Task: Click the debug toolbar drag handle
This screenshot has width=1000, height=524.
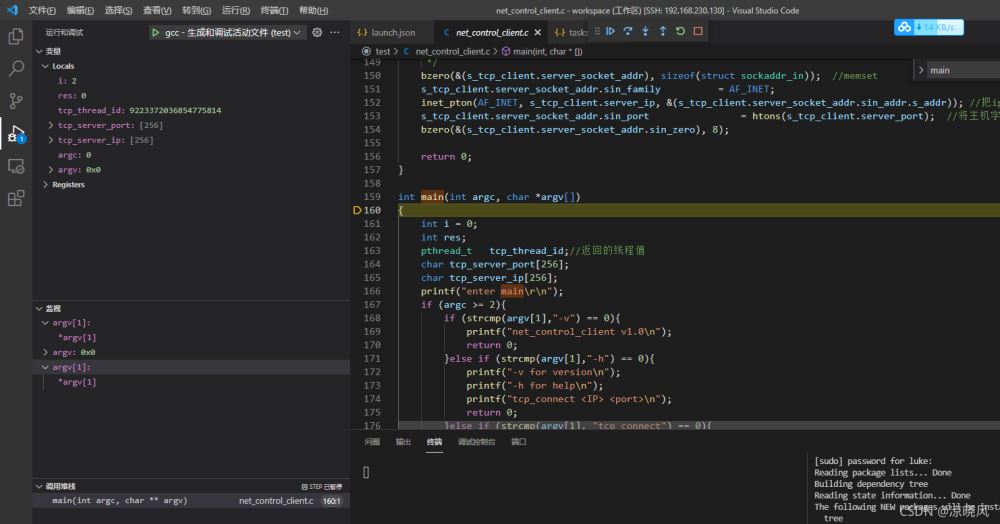Action: (597, 31)
